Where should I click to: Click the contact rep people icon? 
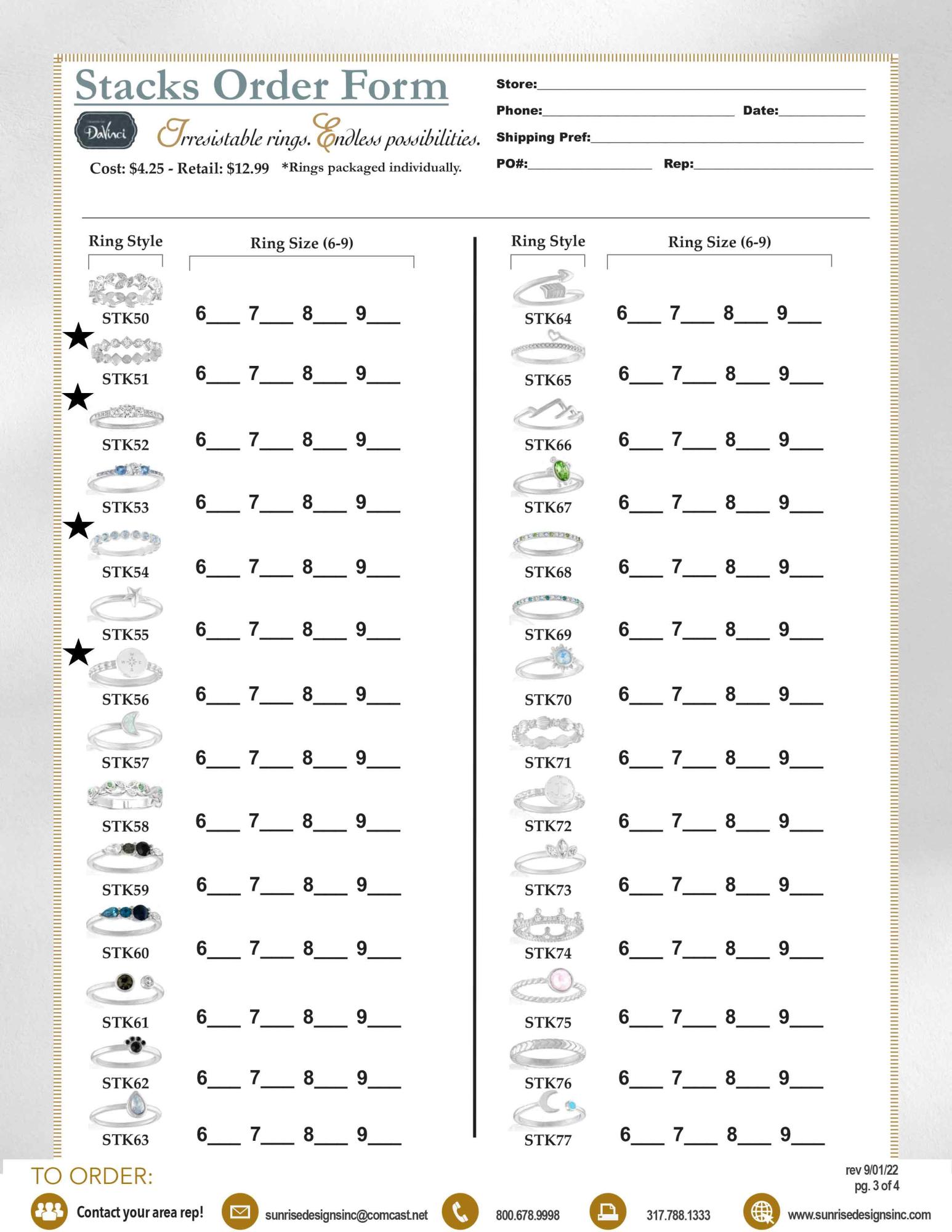[x=49, y=1211]
